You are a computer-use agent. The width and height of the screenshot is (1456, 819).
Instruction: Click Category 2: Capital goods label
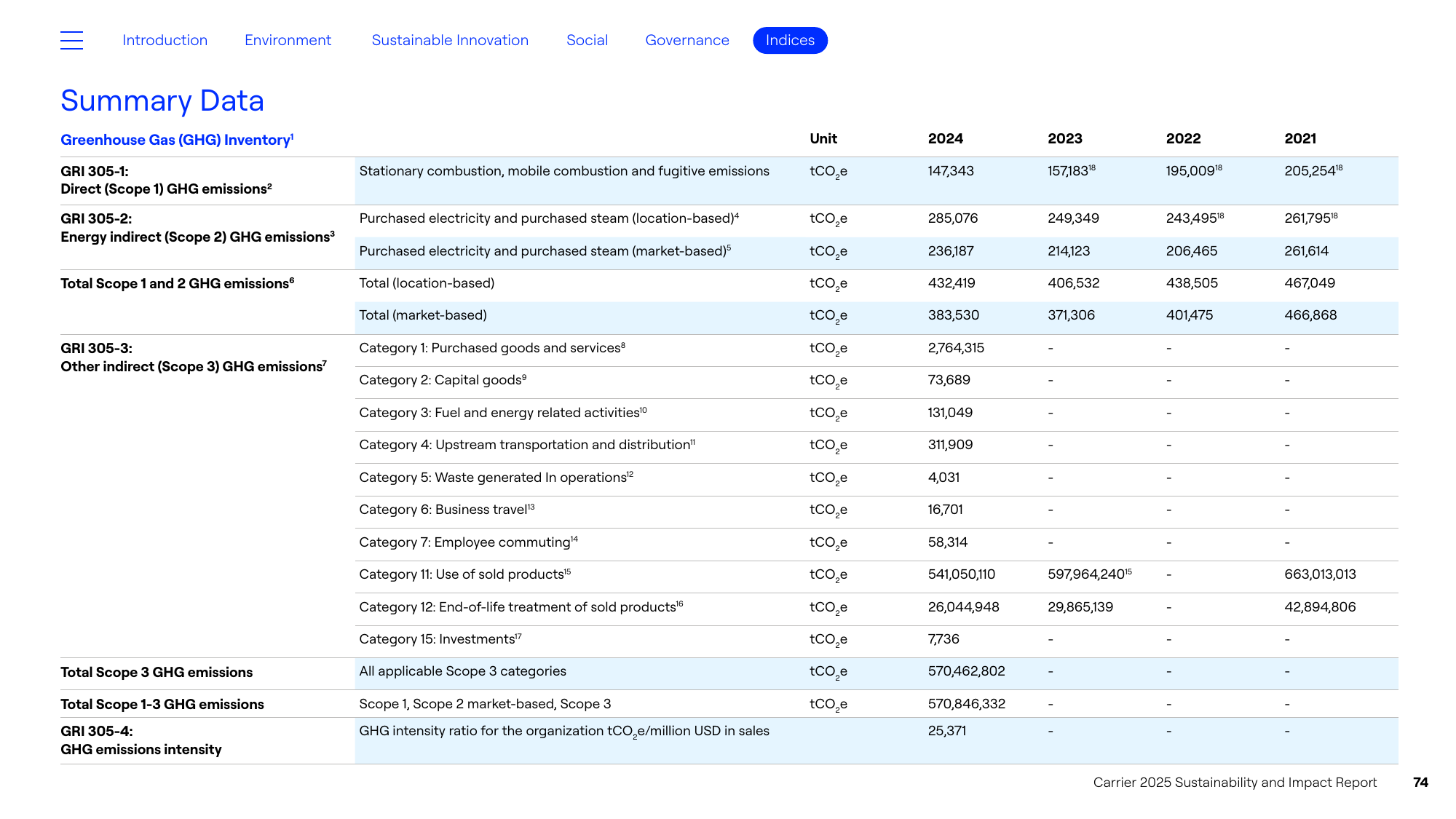(443, 380)
